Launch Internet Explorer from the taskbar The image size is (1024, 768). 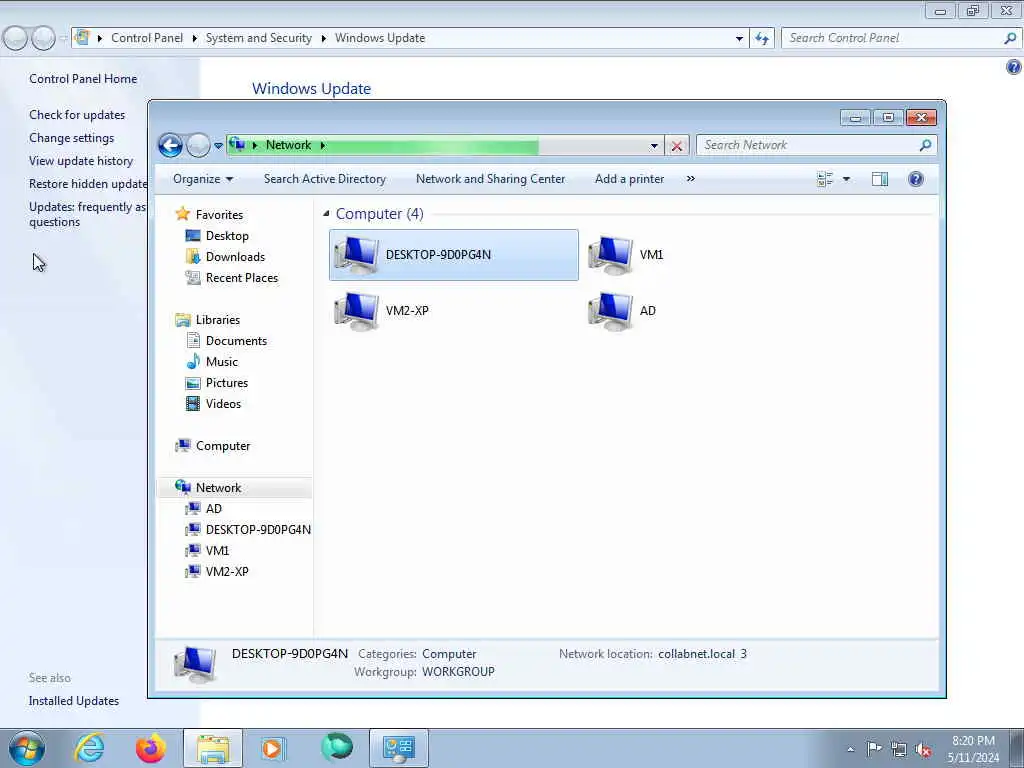point(89,748)
